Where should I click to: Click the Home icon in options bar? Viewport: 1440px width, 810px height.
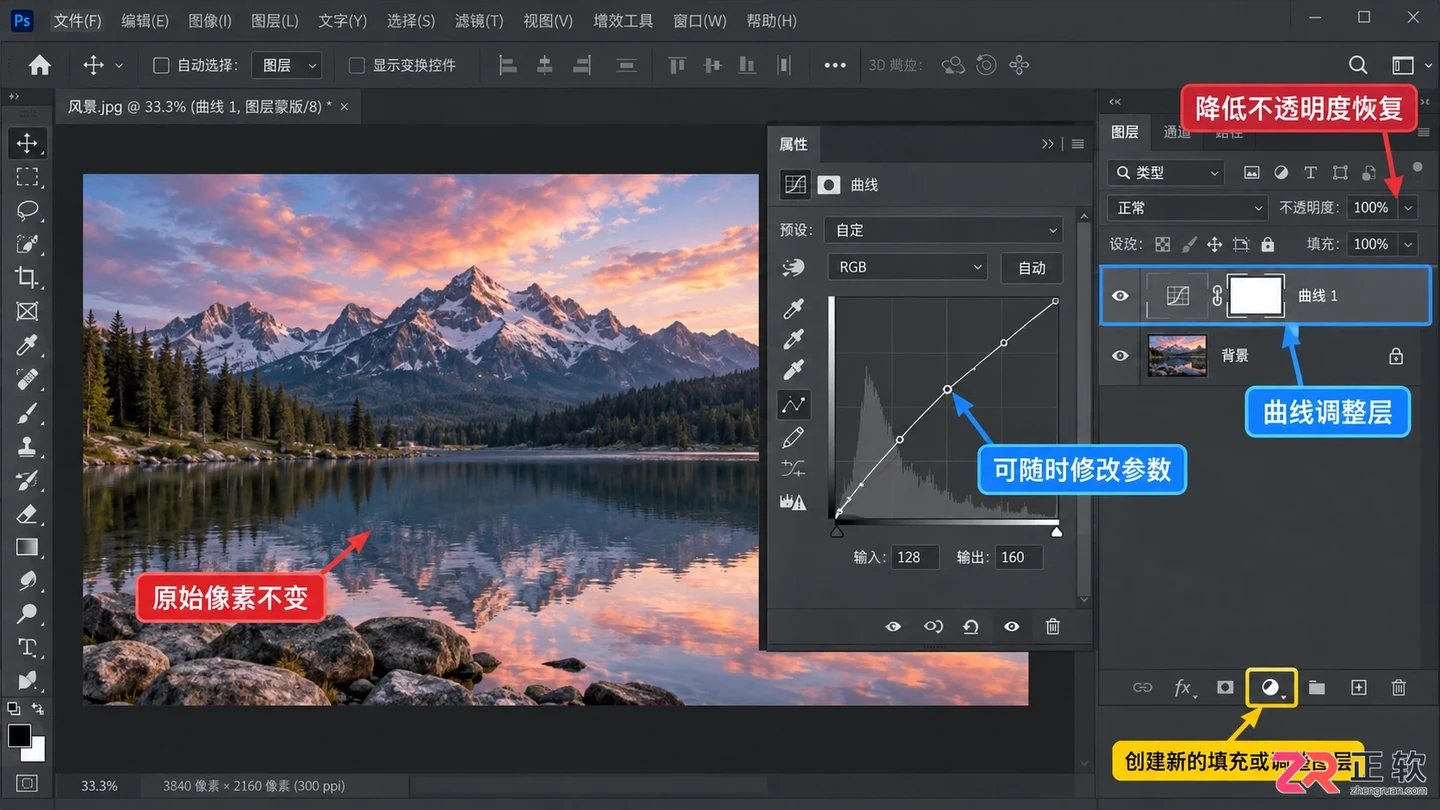click(40, 65)
